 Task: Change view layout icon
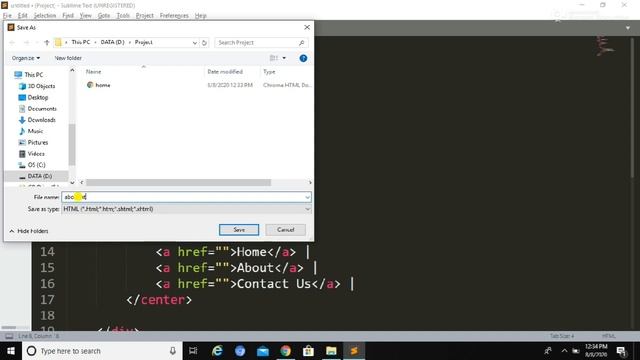pyautogui.click(x=274, y=58)
